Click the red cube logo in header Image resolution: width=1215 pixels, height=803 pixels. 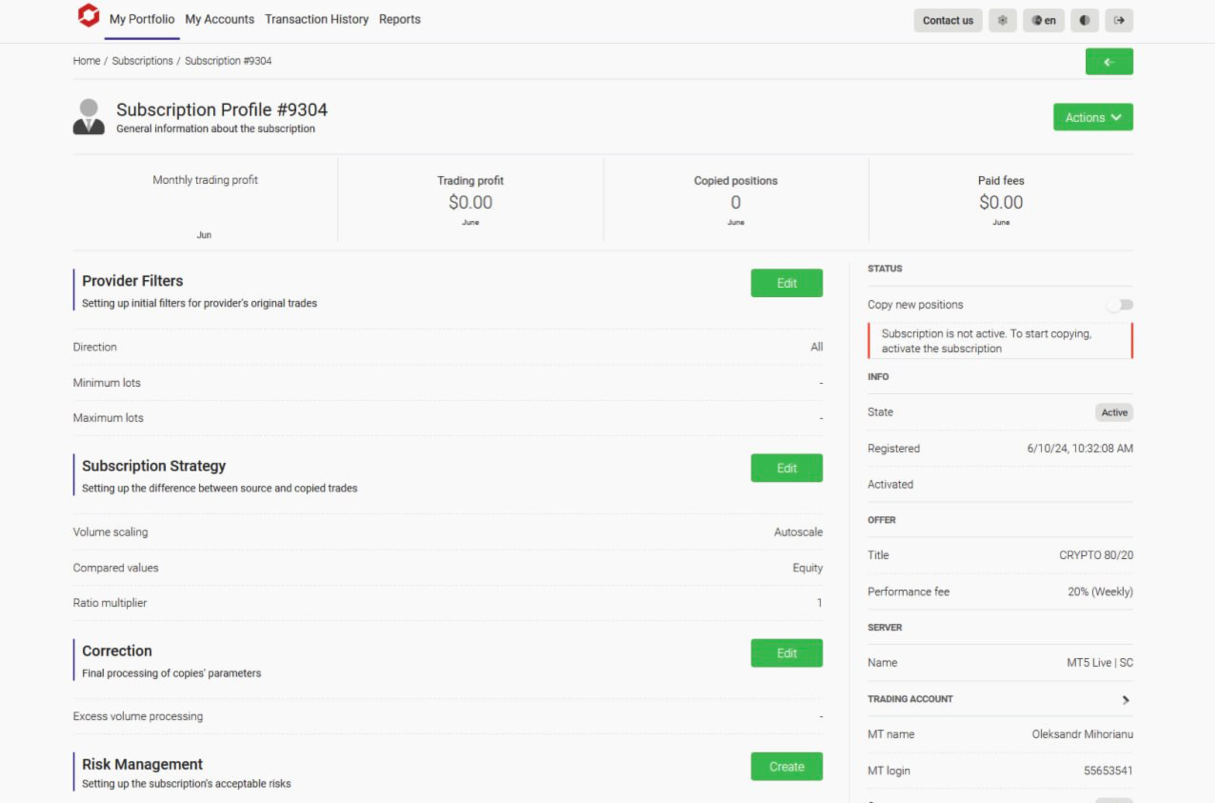(88, 16)
